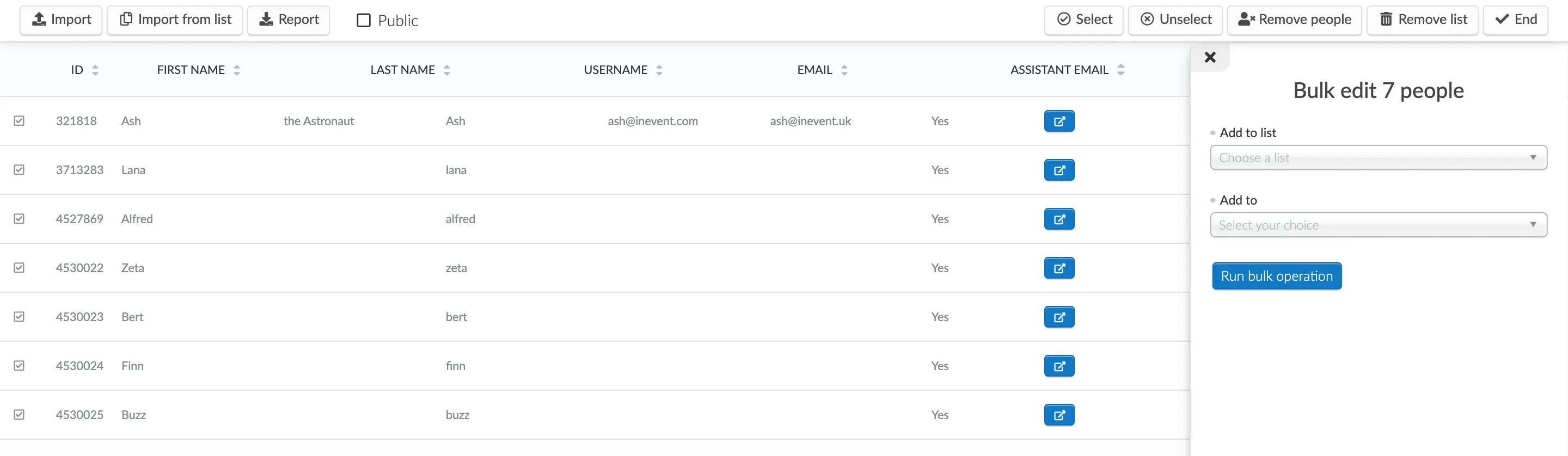Sort by Email column arrows
Image resolution: width=1568 pixels, height=456 pixels.
point(844,70)
